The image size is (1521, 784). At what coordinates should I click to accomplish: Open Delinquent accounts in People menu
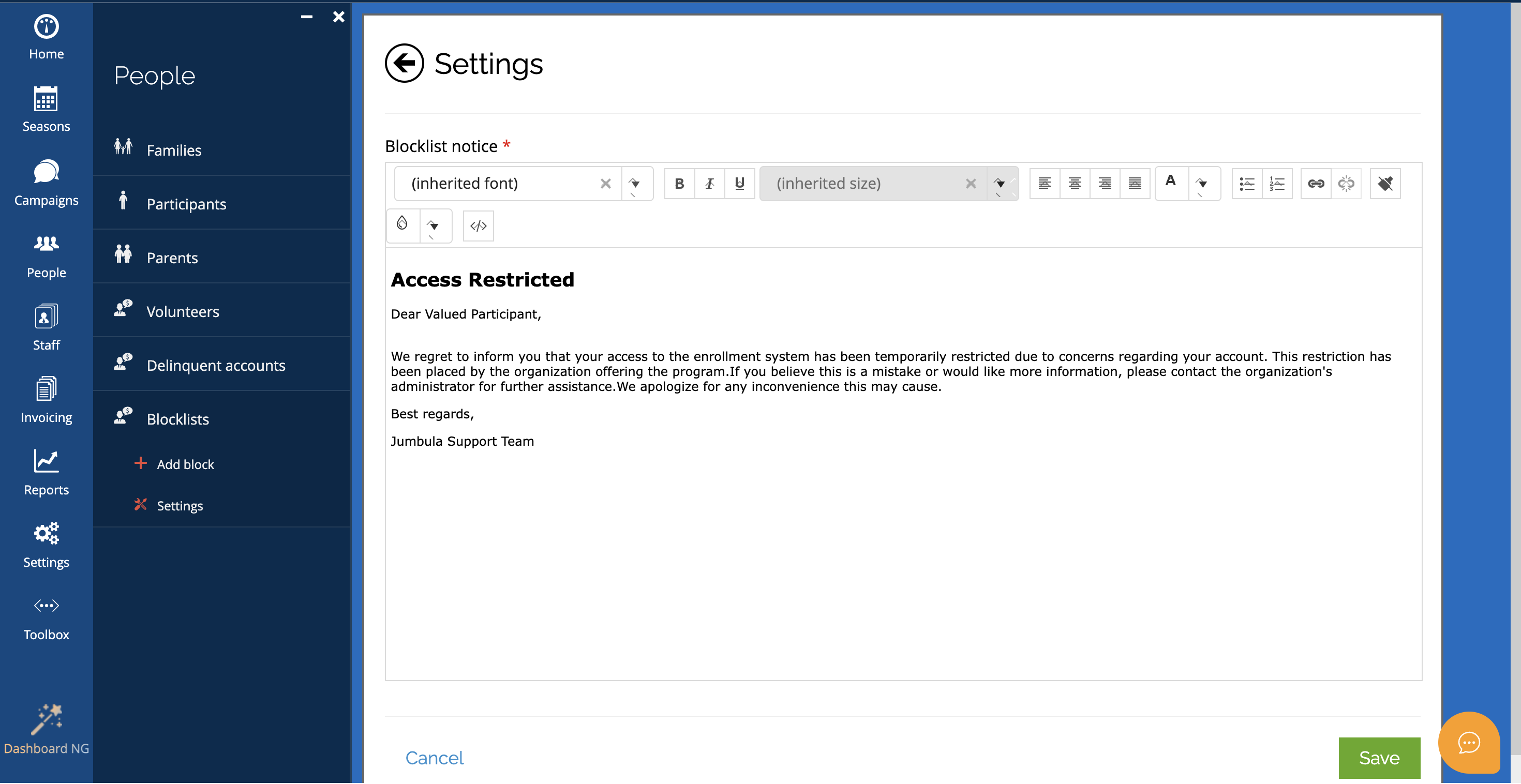(x=216, y=366)
